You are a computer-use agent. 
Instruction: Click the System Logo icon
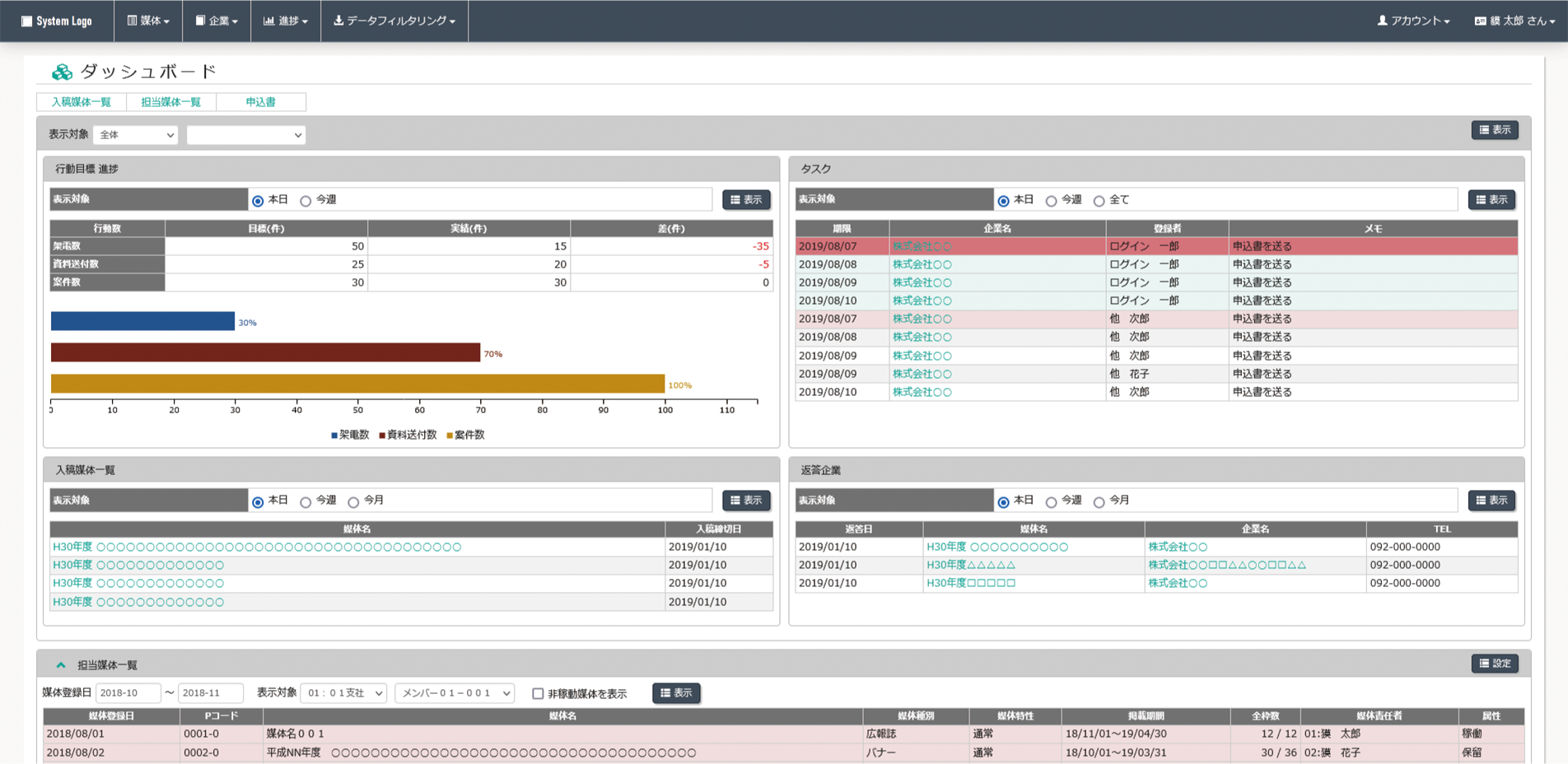tap(26, 21)
